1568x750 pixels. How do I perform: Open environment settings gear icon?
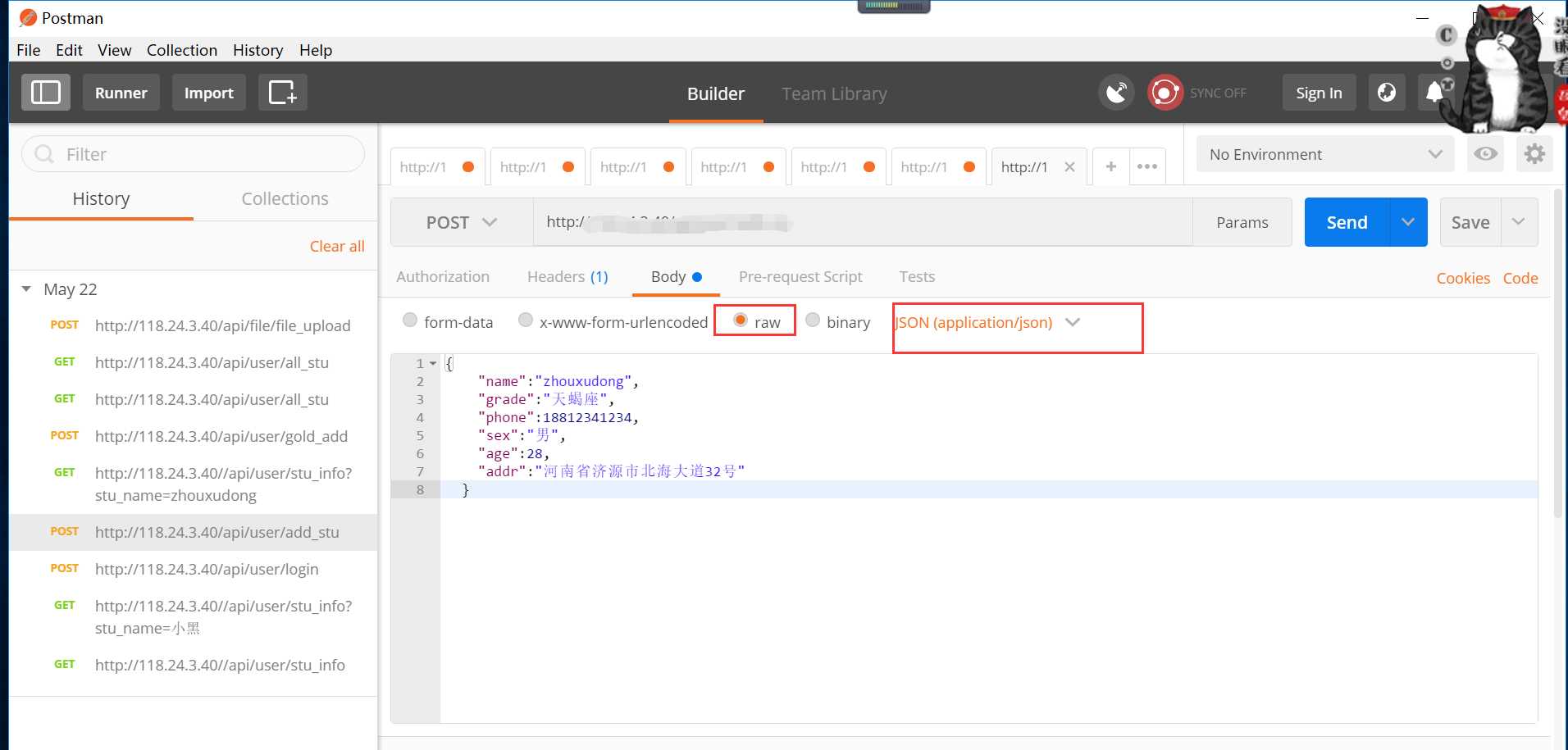tap(1534, 154)
